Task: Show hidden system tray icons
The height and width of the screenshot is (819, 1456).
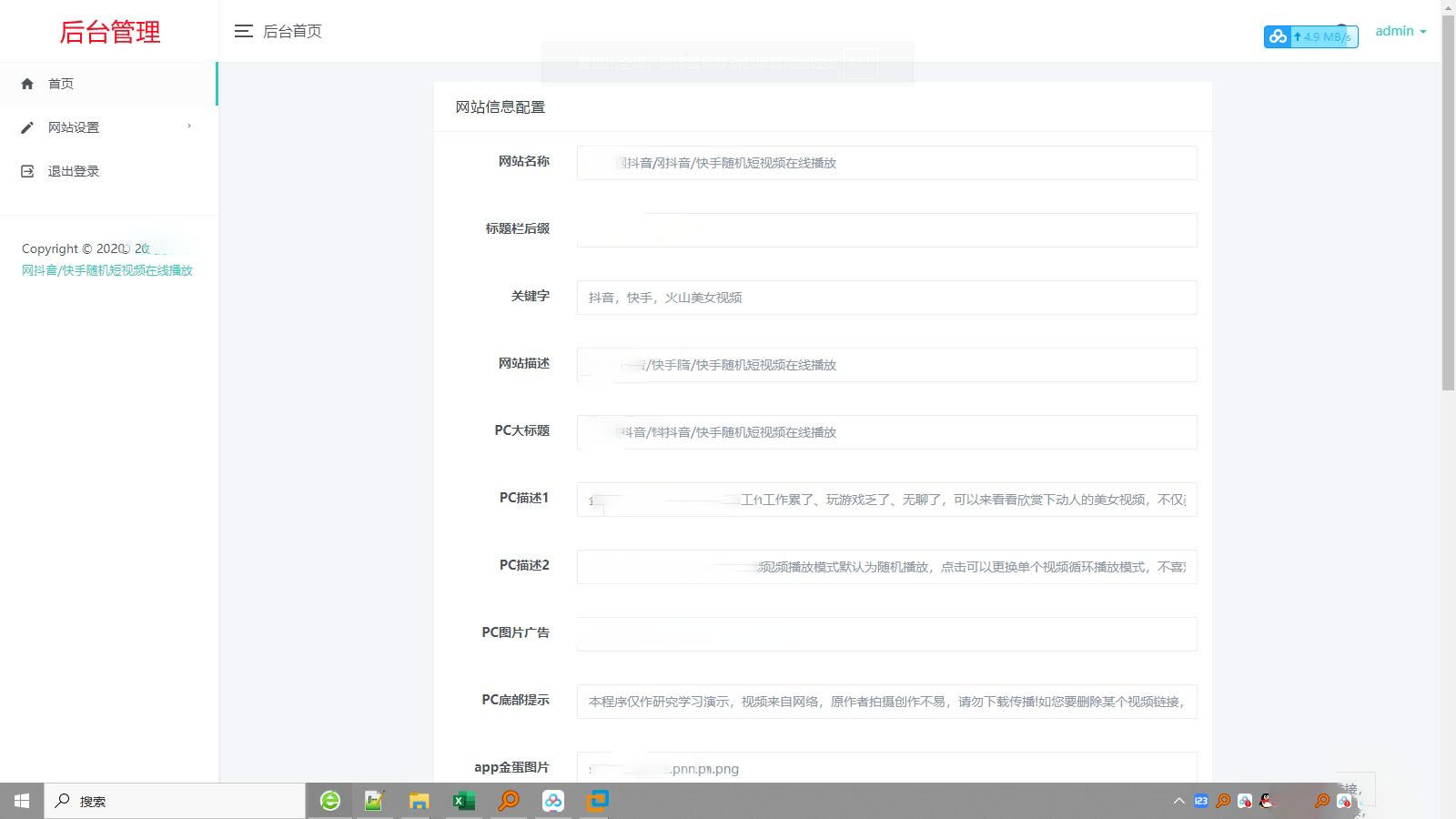Action: [1179, 801]
